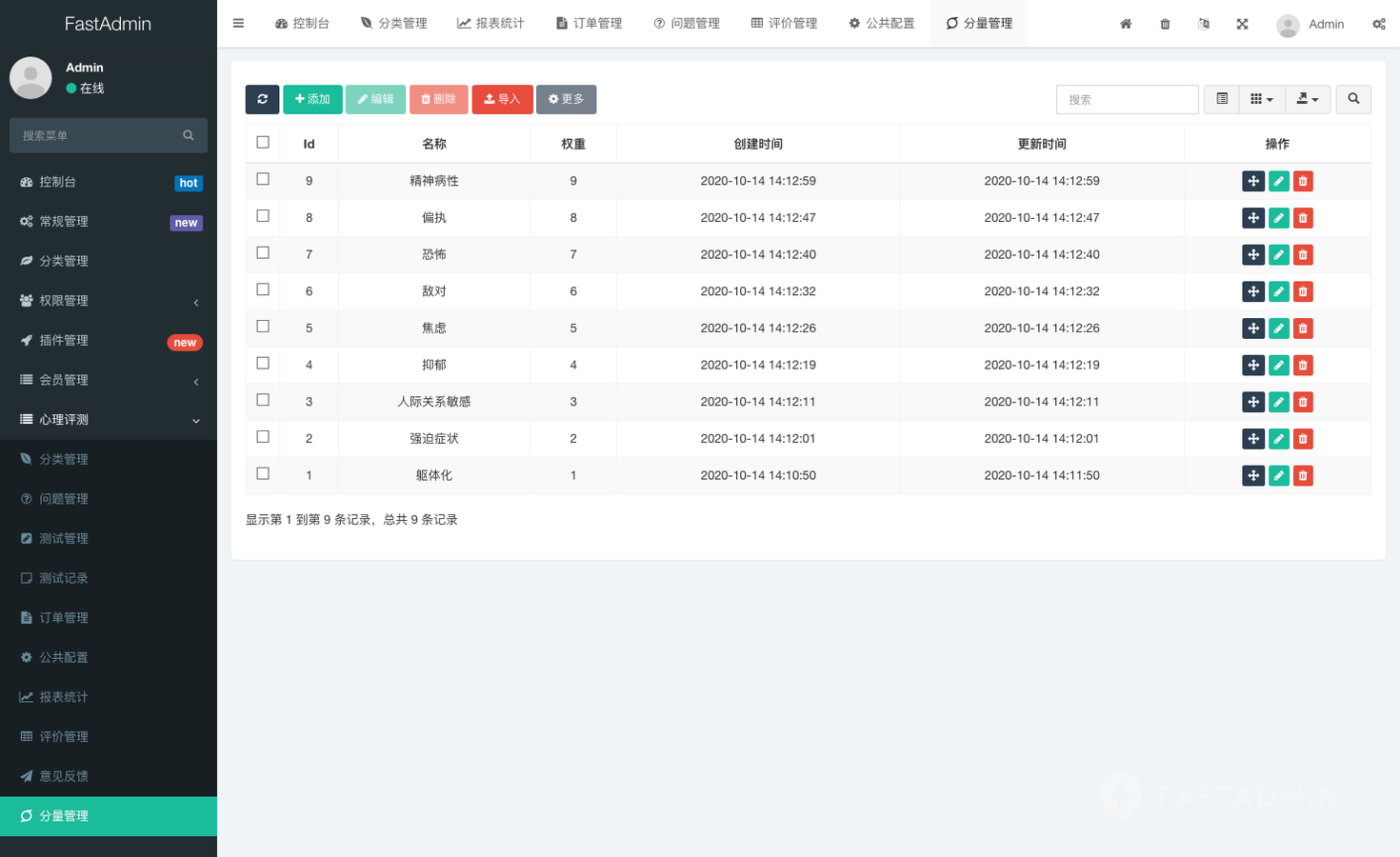1400x857 pixels.
Task: Open the export data dropdown
Action: [1307, 99]
